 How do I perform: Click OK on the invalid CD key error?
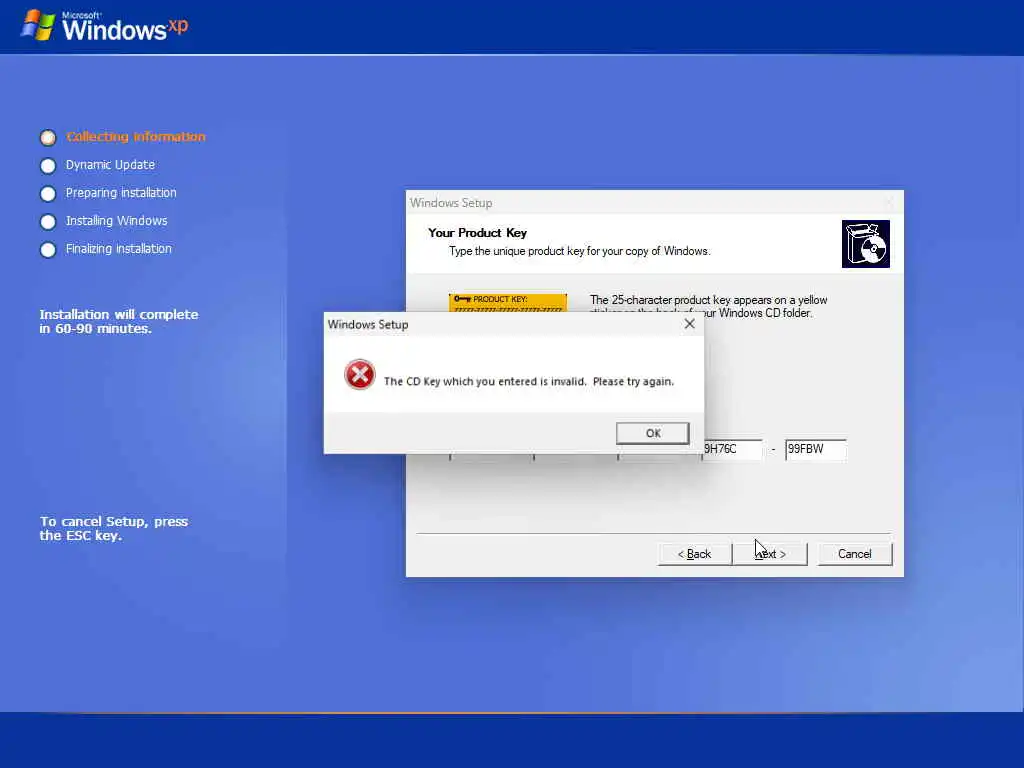point(652,433)
